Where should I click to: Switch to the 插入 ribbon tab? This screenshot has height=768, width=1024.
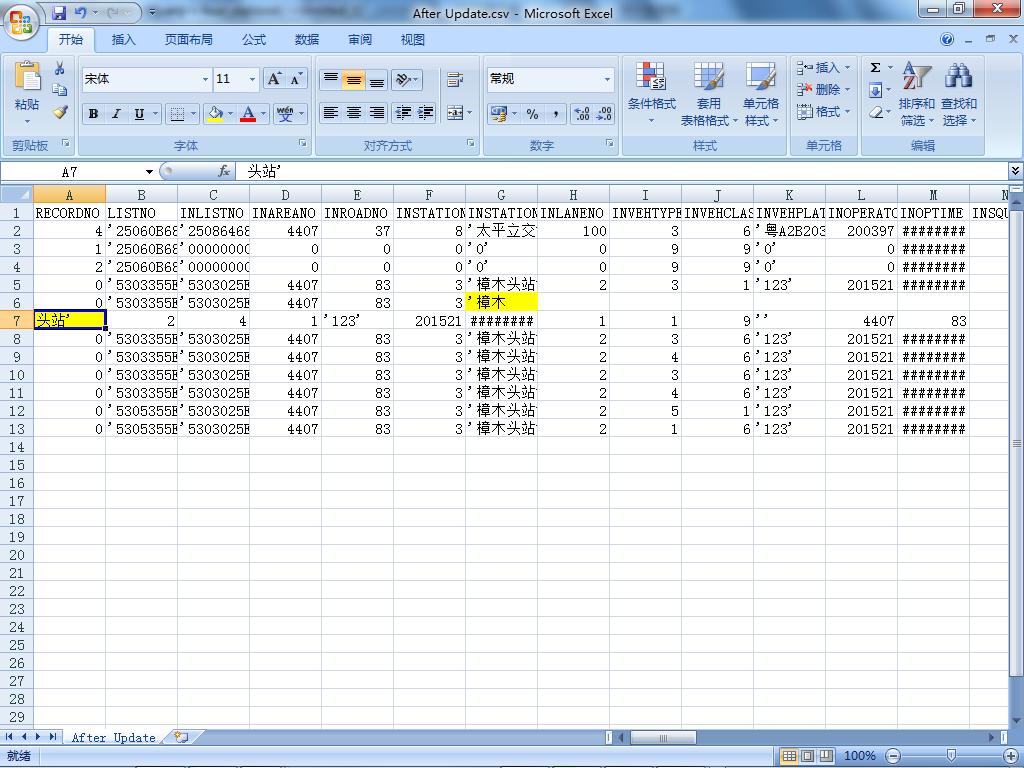pos(124,40)
